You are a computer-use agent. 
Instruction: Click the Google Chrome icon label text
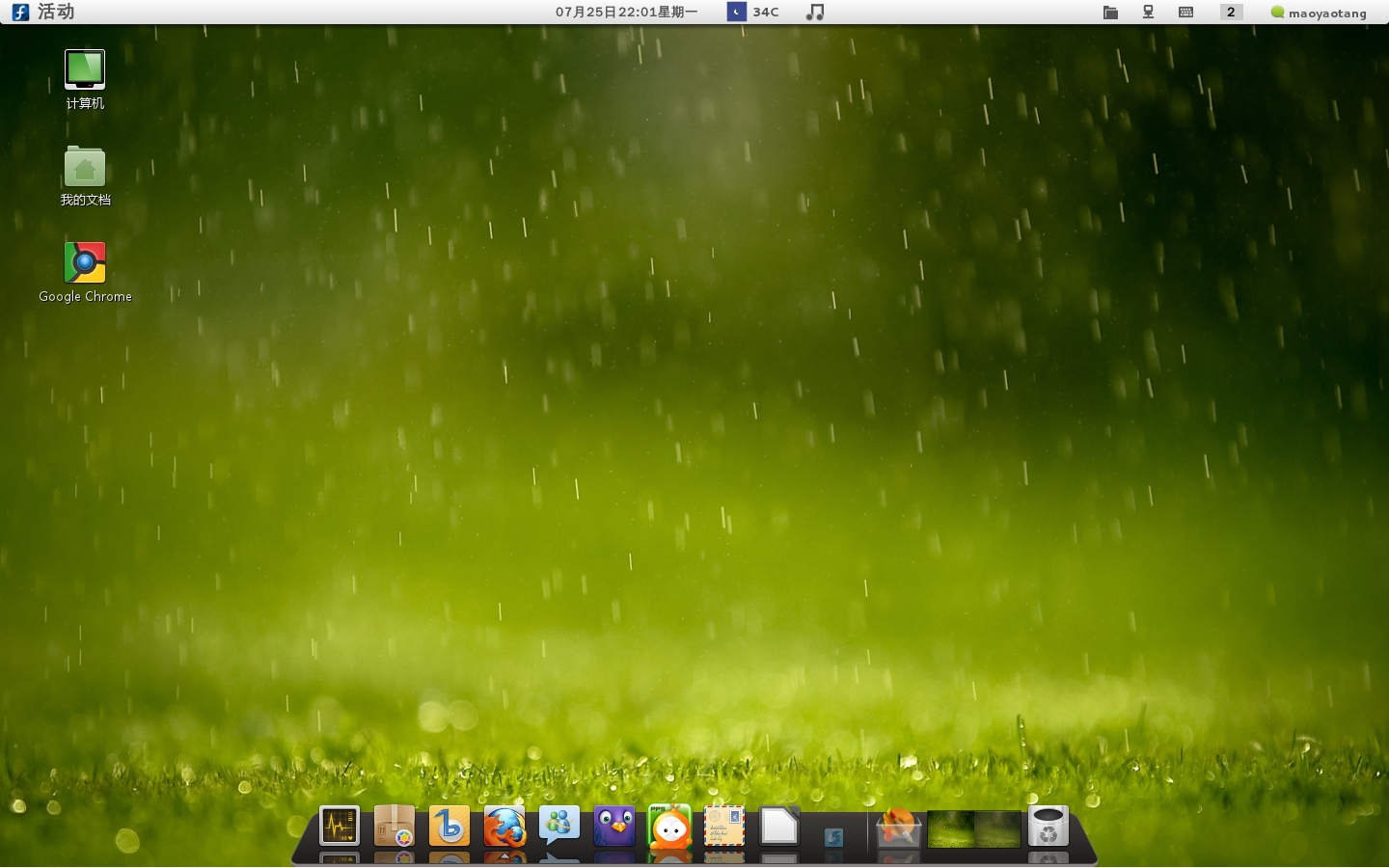tap(85, 296)
